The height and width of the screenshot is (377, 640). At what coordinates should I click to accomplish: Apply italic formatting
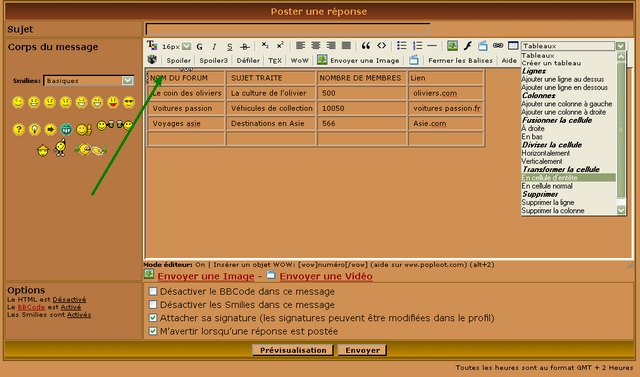point(214,46)
